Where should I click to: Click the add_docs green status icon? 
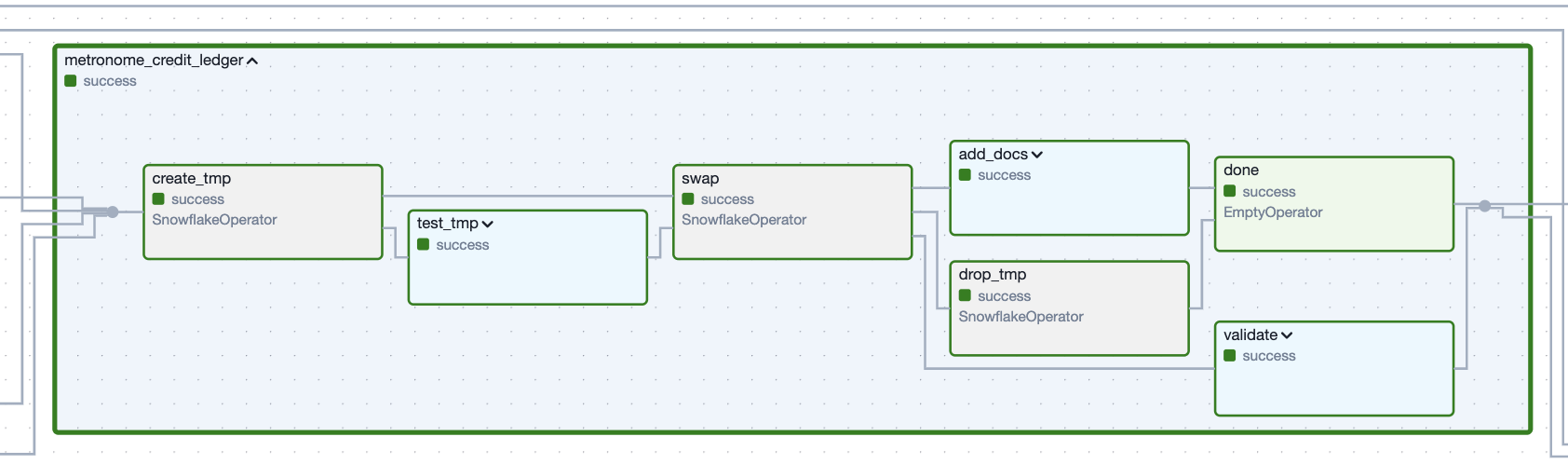click(x=965, y=175)
